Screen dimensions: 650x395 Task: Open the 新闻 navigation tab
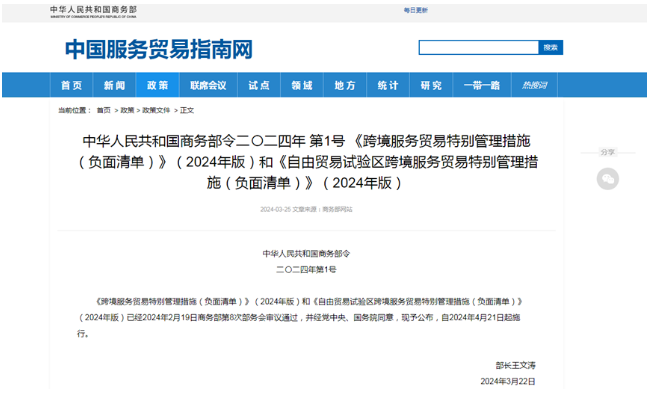pyautogui.click(x=114, y=85)
